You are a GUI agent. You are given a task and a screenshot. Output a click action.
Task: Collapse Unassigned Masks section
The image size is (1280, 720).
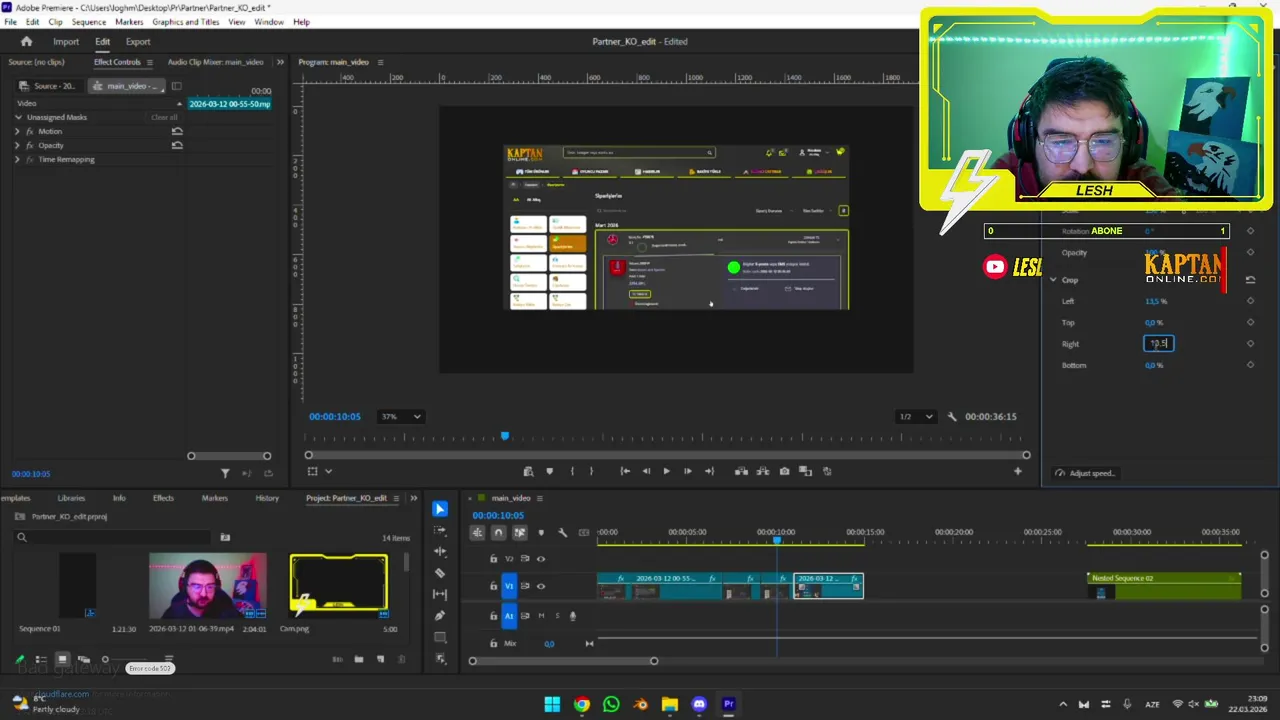(x=18, y=117)
